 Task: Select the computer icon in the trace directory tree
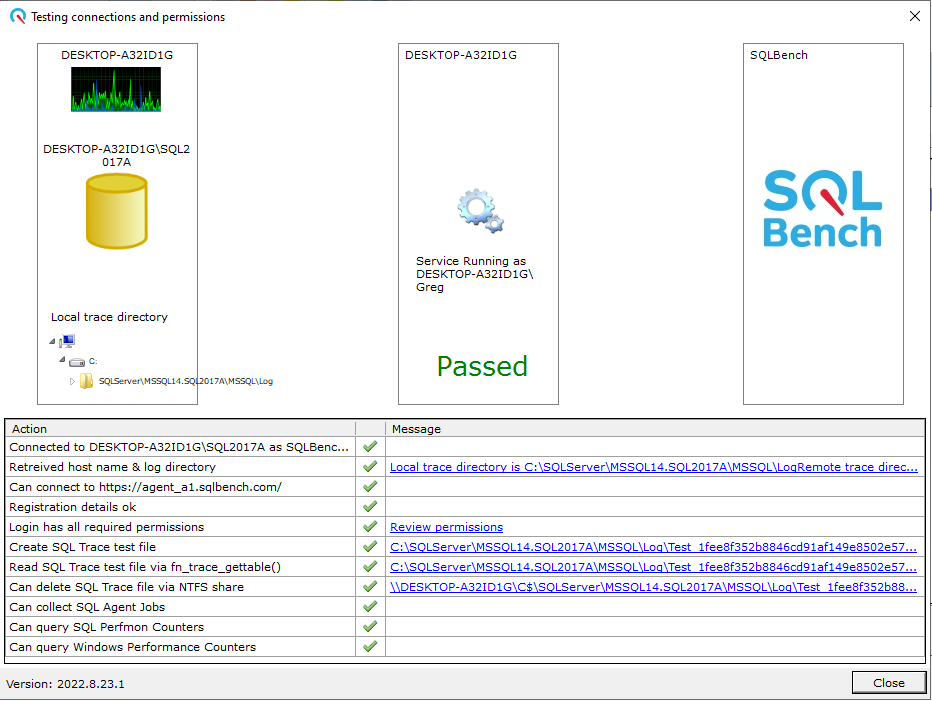pyautogui.click(x=67, y=341)
